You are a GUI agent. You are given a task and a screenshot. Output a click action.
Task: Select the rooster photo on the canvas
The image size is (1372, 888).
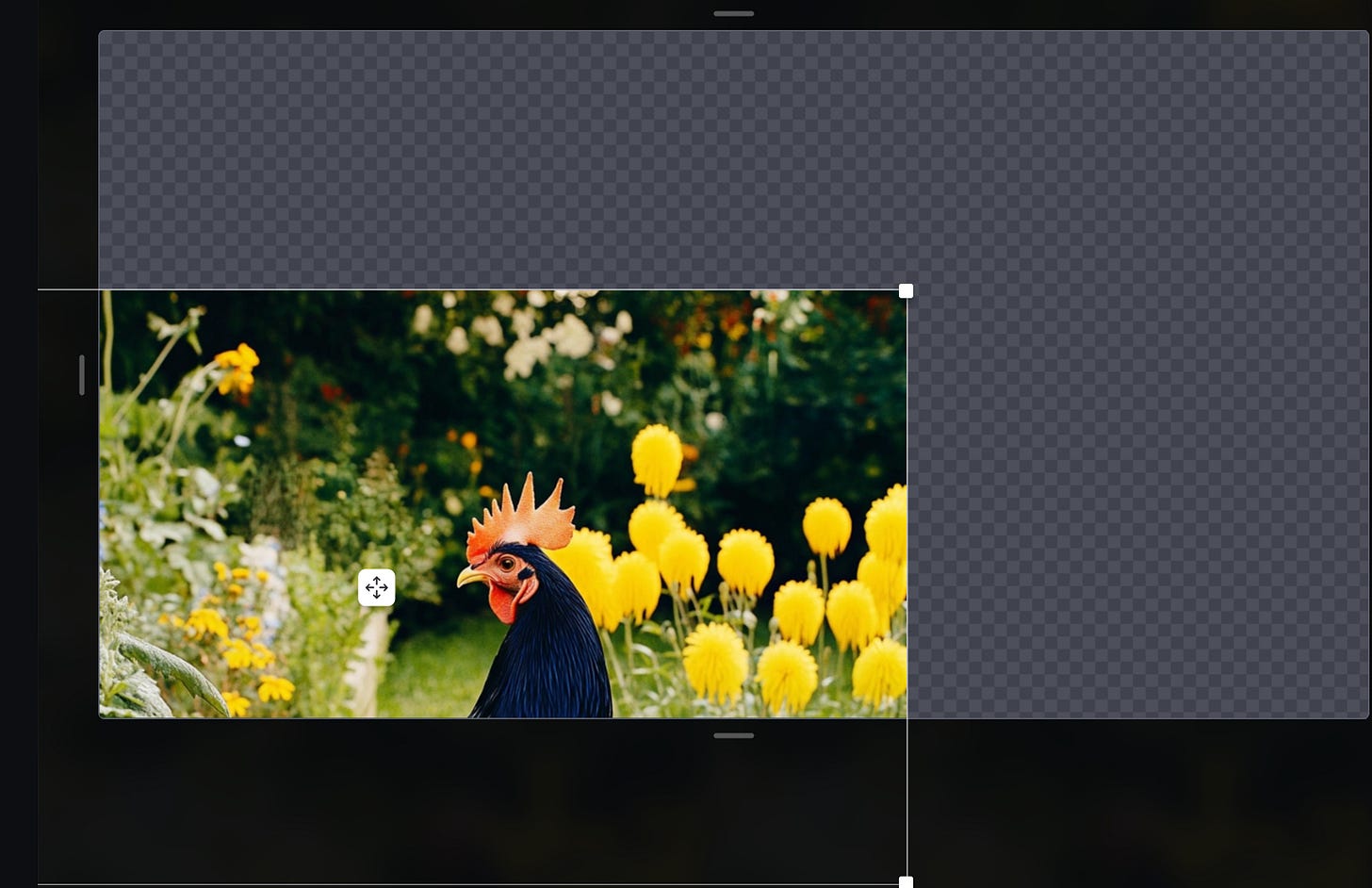(503, 503)
